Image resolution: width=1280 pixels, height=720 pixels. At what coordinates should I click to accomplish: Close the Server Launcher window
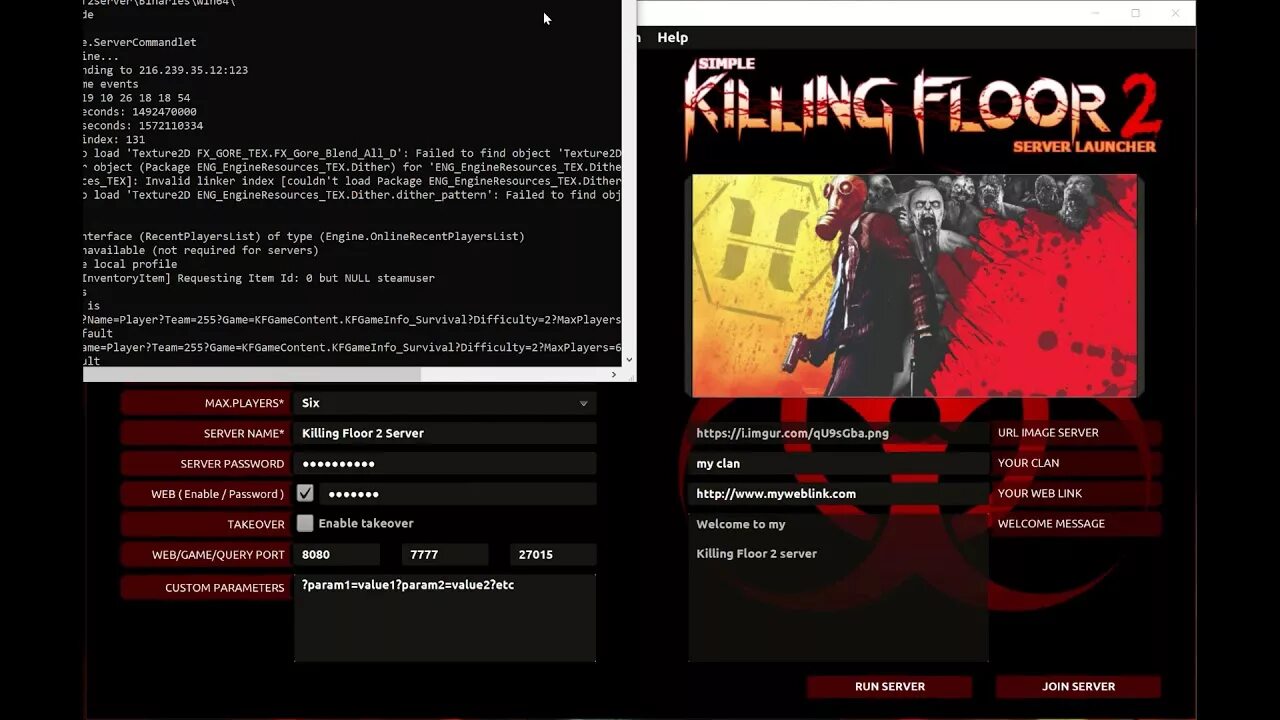(1176, 13)
